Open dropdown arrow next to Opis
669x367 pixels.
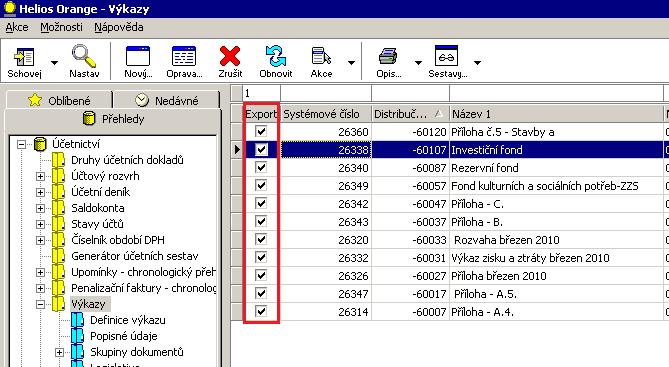[x=418, y=63]
